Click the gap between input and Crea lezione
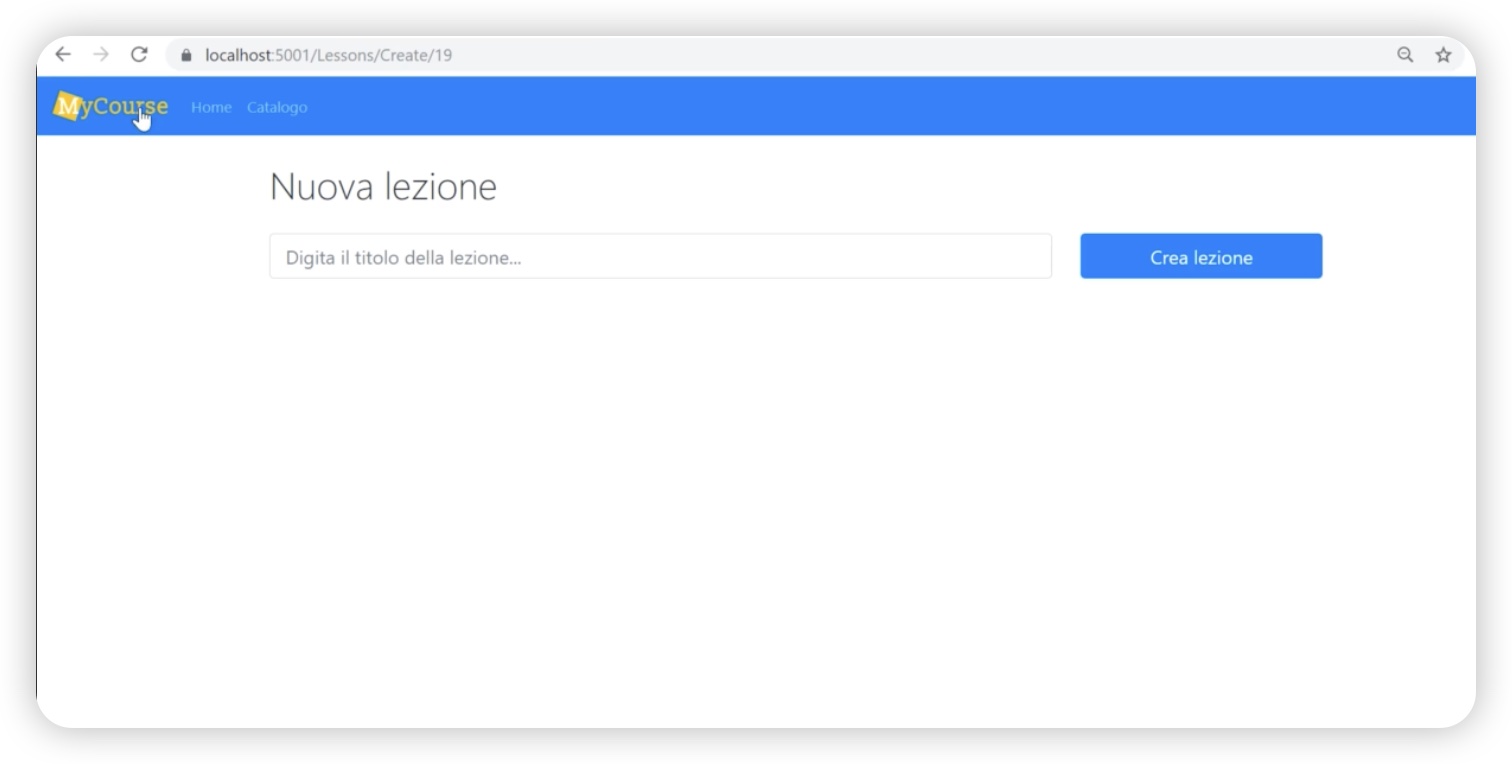The image size is (1512, 764). tap(1066, 256)
